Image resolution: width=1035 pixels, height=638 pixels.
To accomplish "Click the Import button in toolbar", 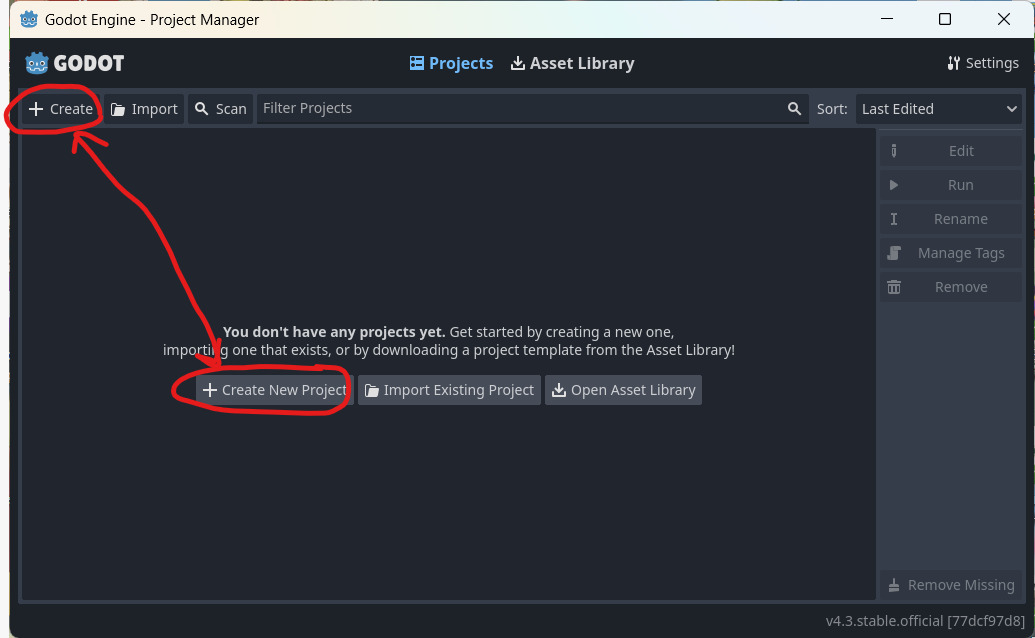I will [144, 109].
